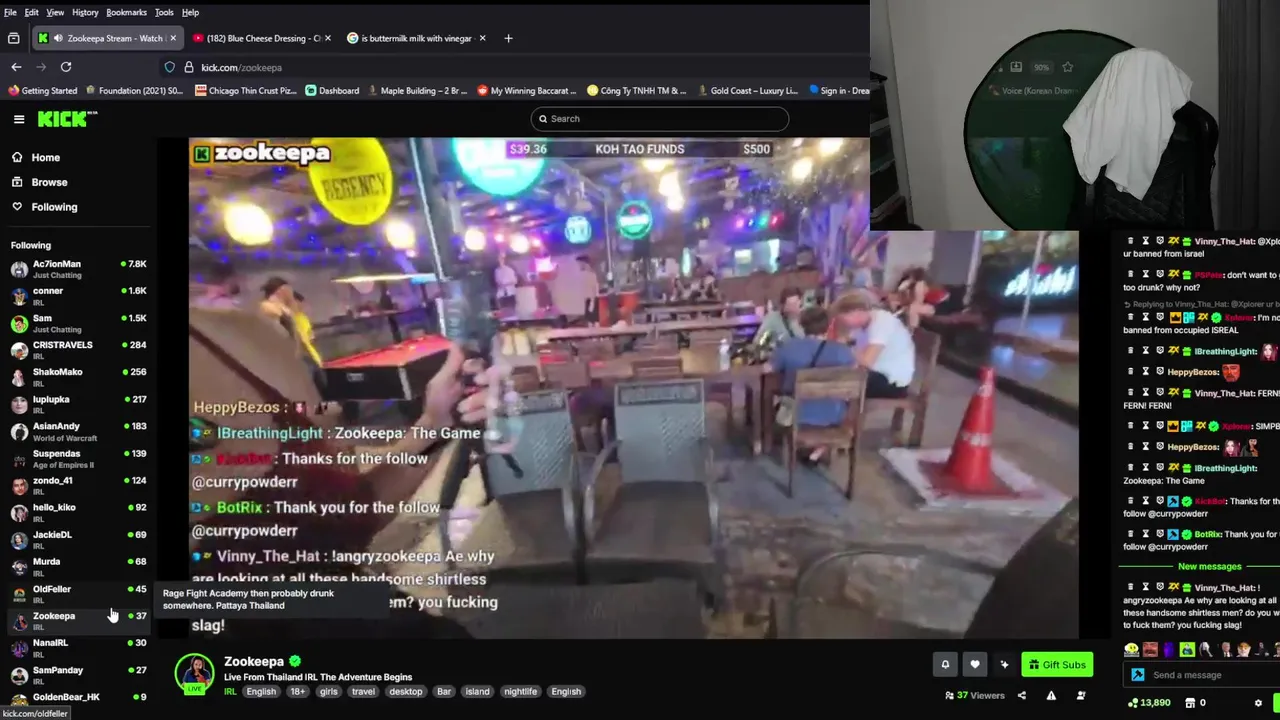Image resolution: width=1280 pixels, height=720 pixels.
Task: Open conner channel in Following list
Action: tap(78, 296)
